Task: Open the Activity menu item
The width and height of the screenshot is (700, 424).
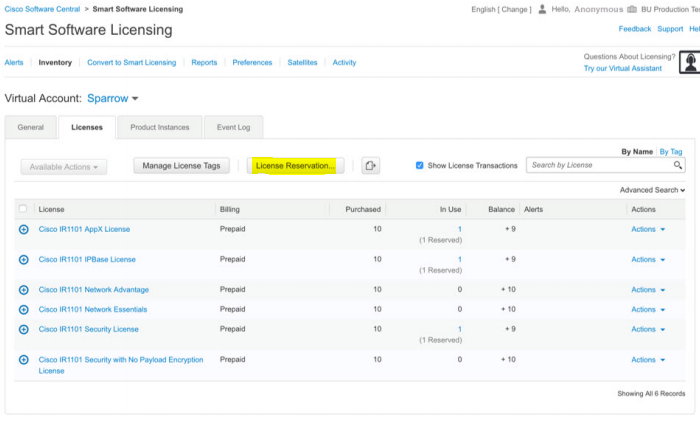Action: point(344,62)
